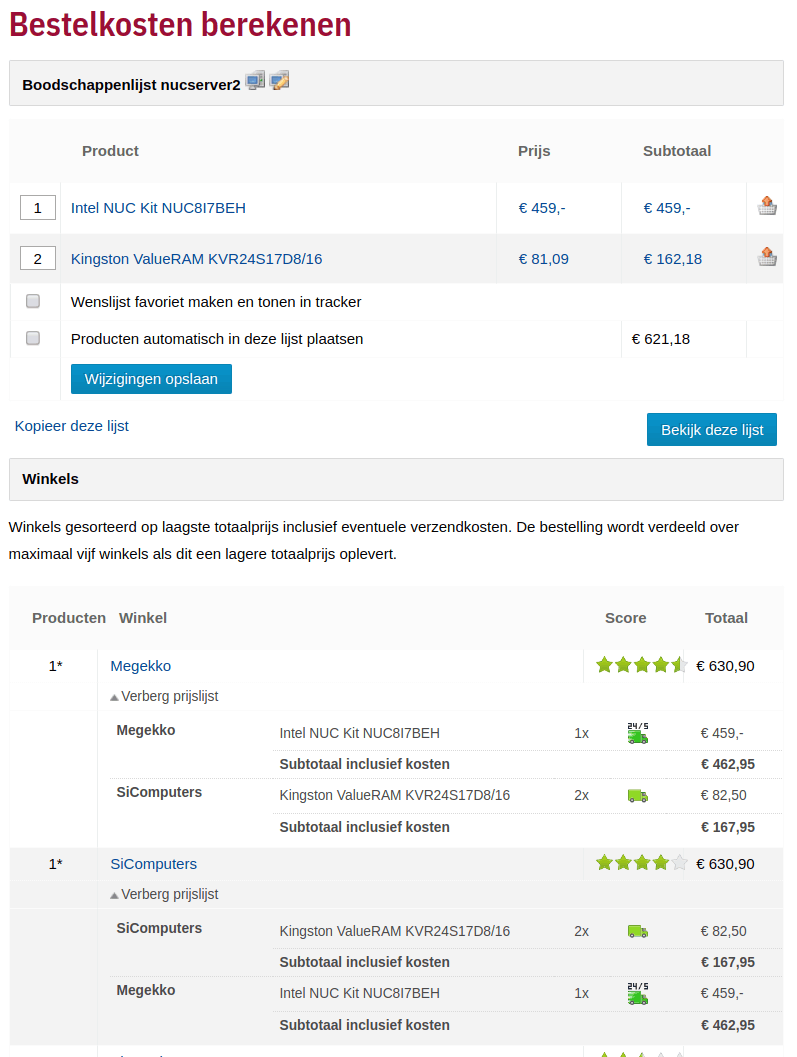Viewport: 797px width, 1057px height.
Task: Click Megekko star rating score
Action: tap(640, 665)
